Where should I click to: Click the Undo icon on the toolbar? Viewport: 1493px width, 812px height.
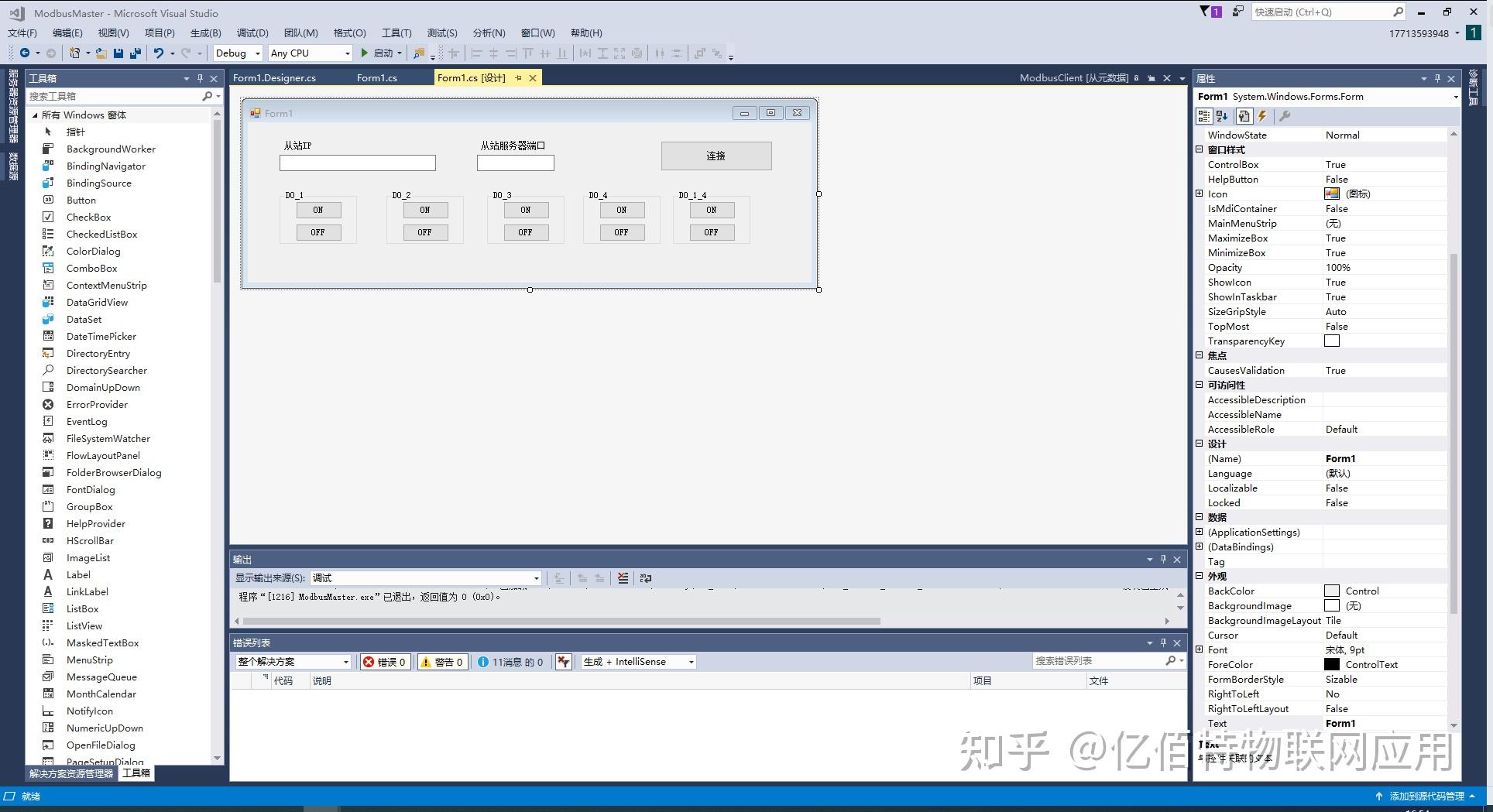pos(159,53)
